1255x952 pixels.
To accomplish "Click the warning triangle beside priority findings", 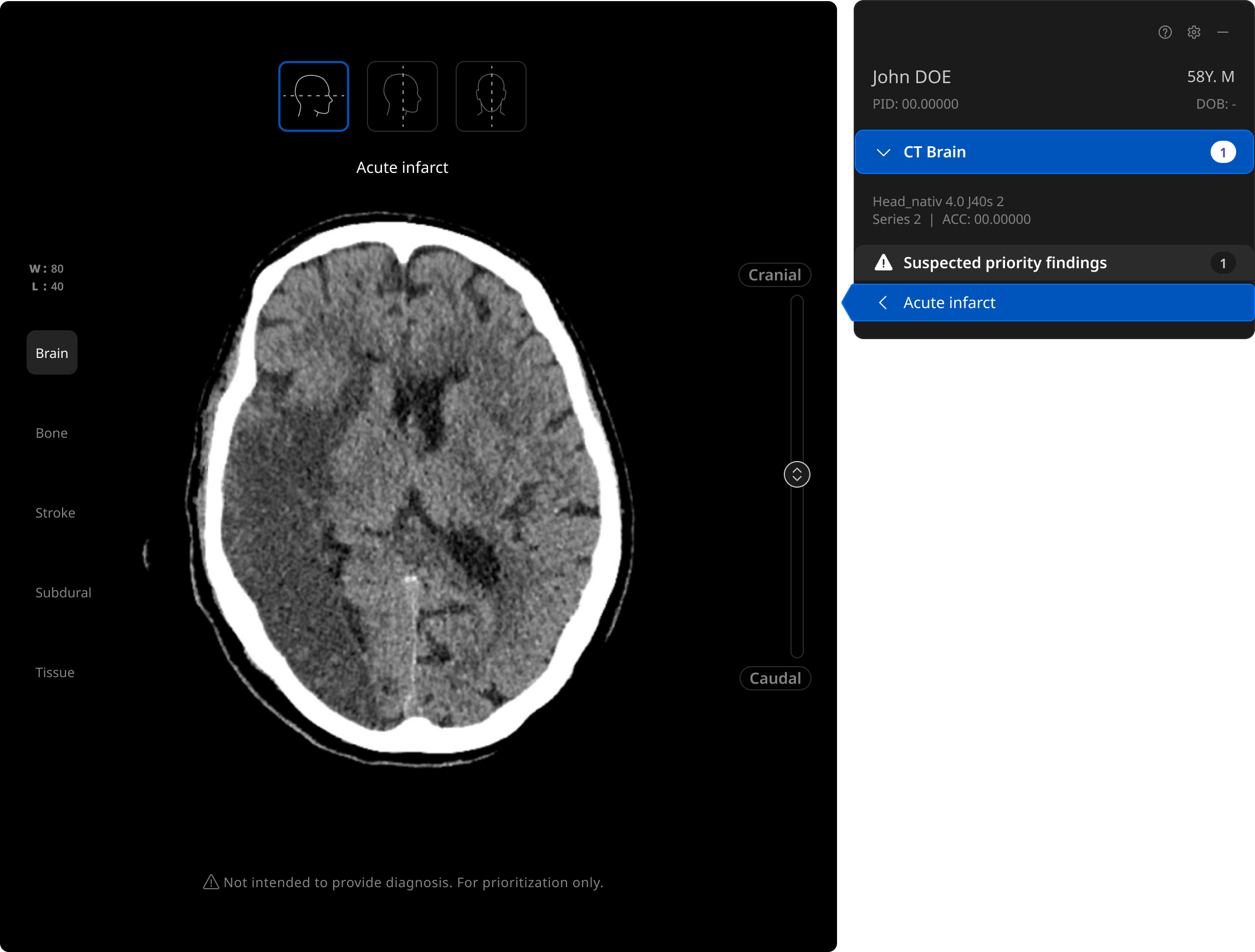I will coord(884,263).
